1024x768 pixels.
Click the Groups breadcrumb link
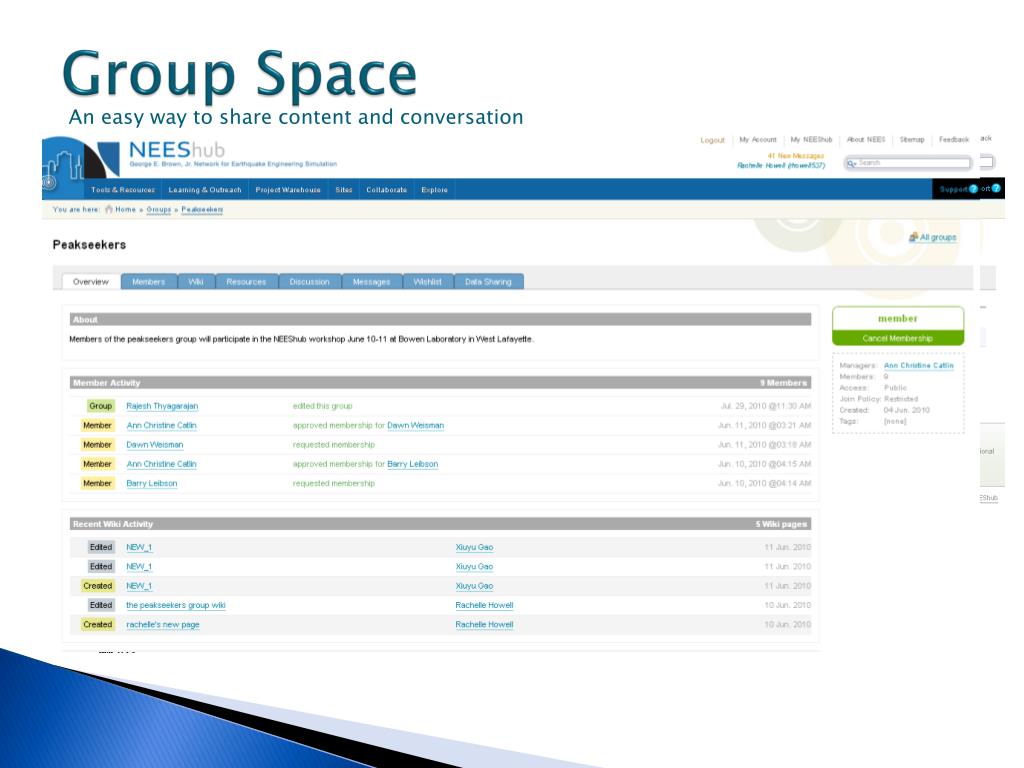pos(159,210)
